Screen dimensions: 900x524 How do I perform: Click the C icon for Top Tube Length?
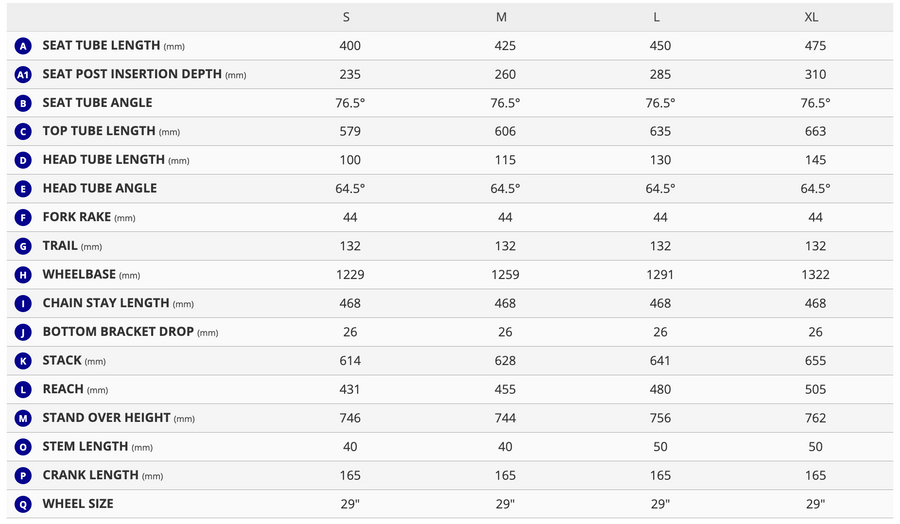(23, 132)
